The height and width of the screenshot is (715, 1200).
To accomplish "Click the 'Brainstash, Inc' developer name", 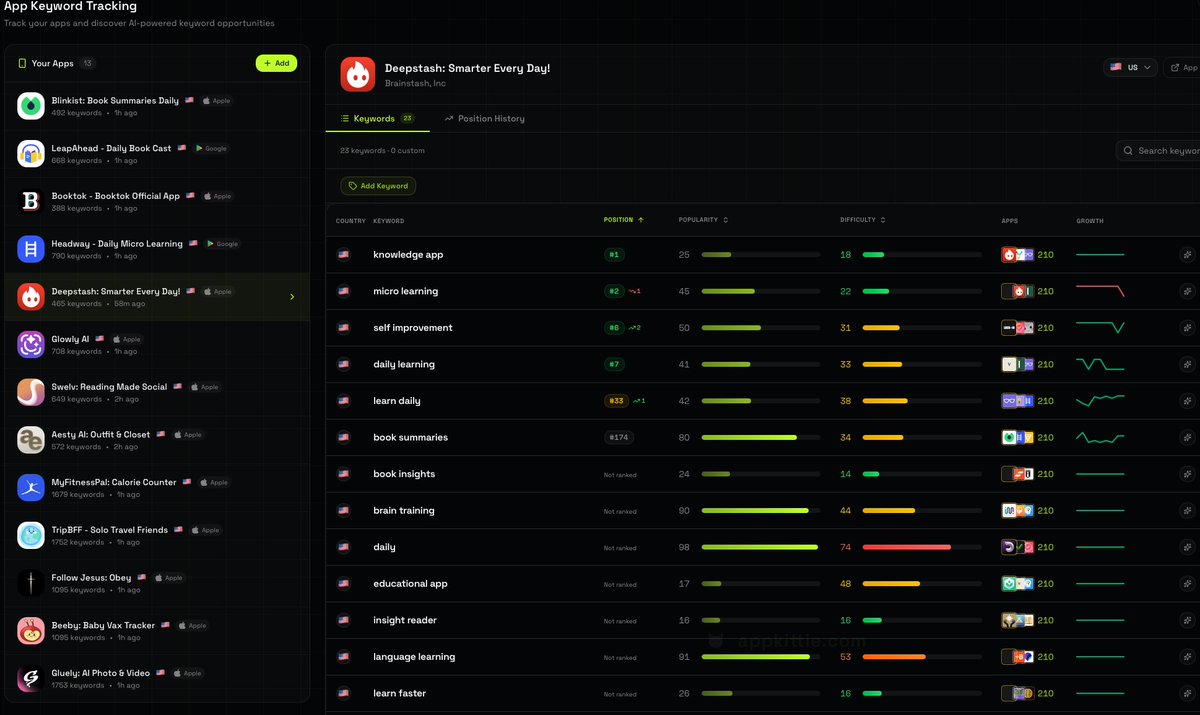I will 415,83.
